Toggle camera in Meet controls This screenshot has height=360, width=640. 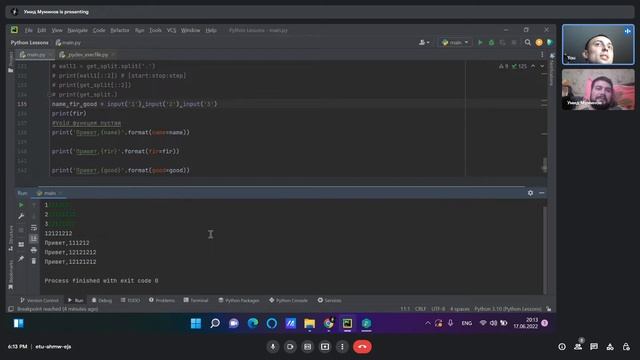point(290,347)
